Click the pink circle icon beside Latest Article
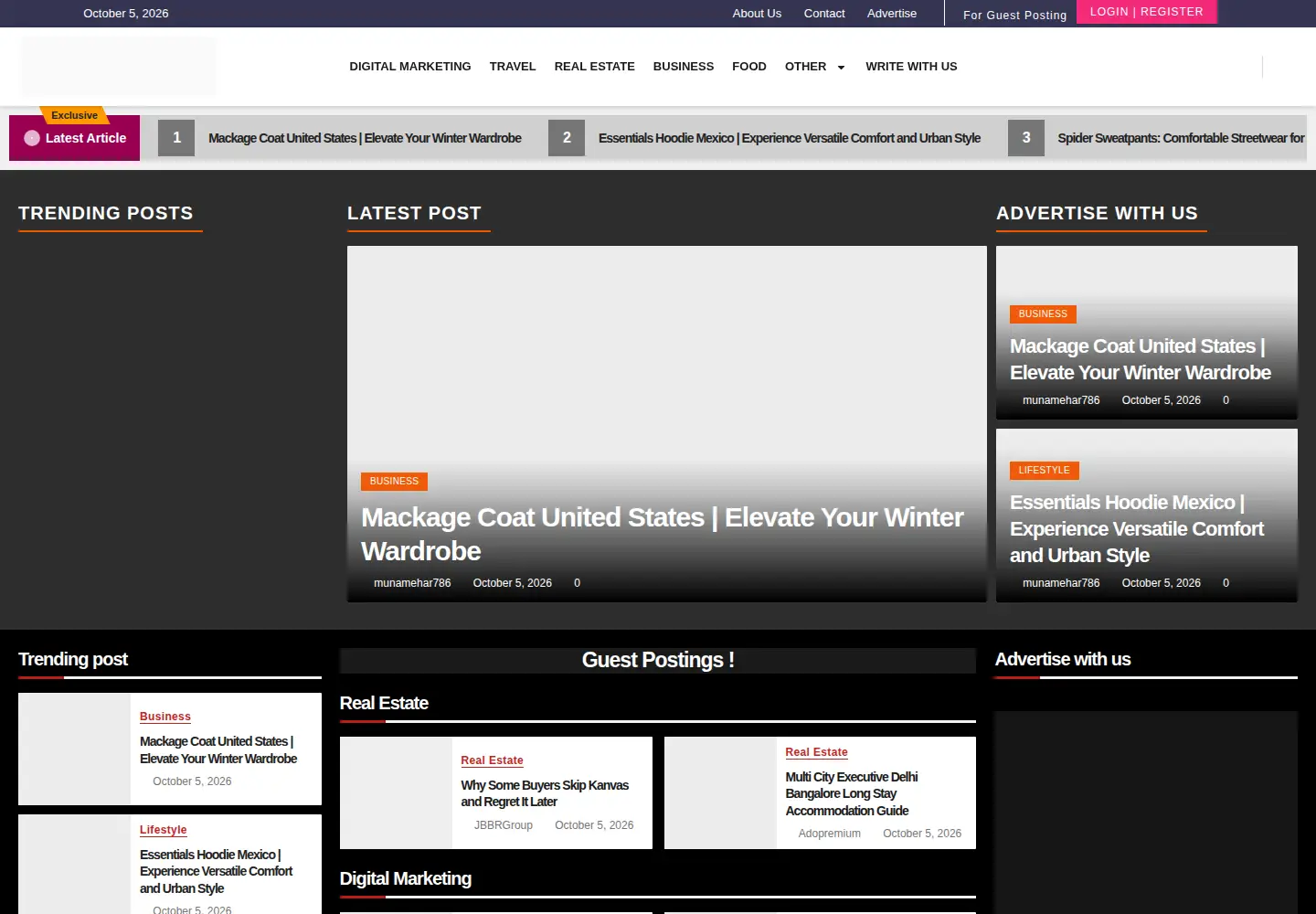 [x=32, y=138]
